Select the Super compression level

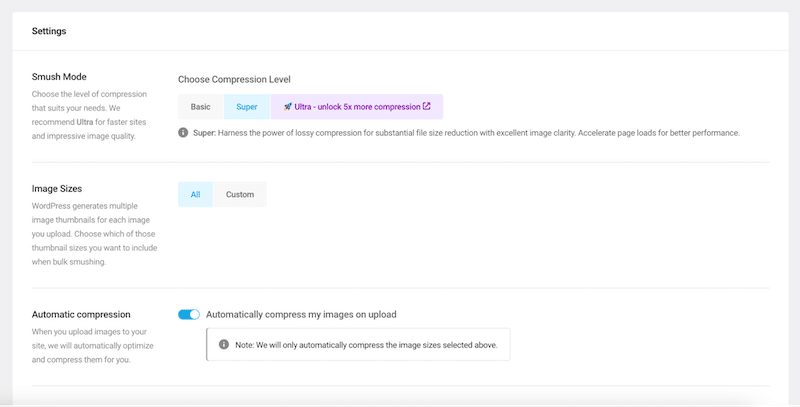pos(246,106)
